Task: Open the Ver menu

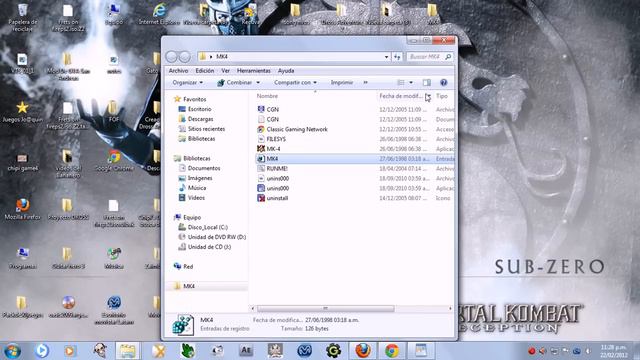Action: (x=226, y=71)
